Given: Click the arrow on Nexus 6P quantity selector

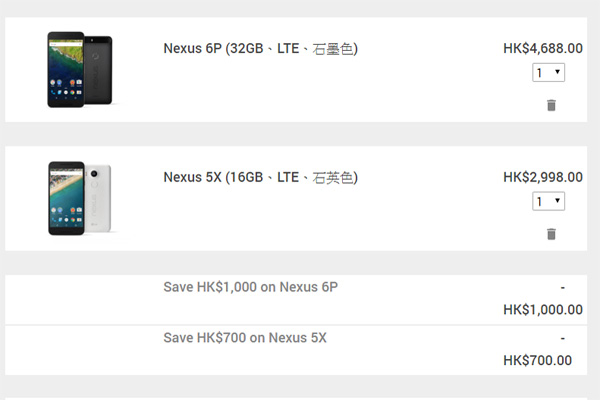Looking at the screenshot, I should coord(557,72).
